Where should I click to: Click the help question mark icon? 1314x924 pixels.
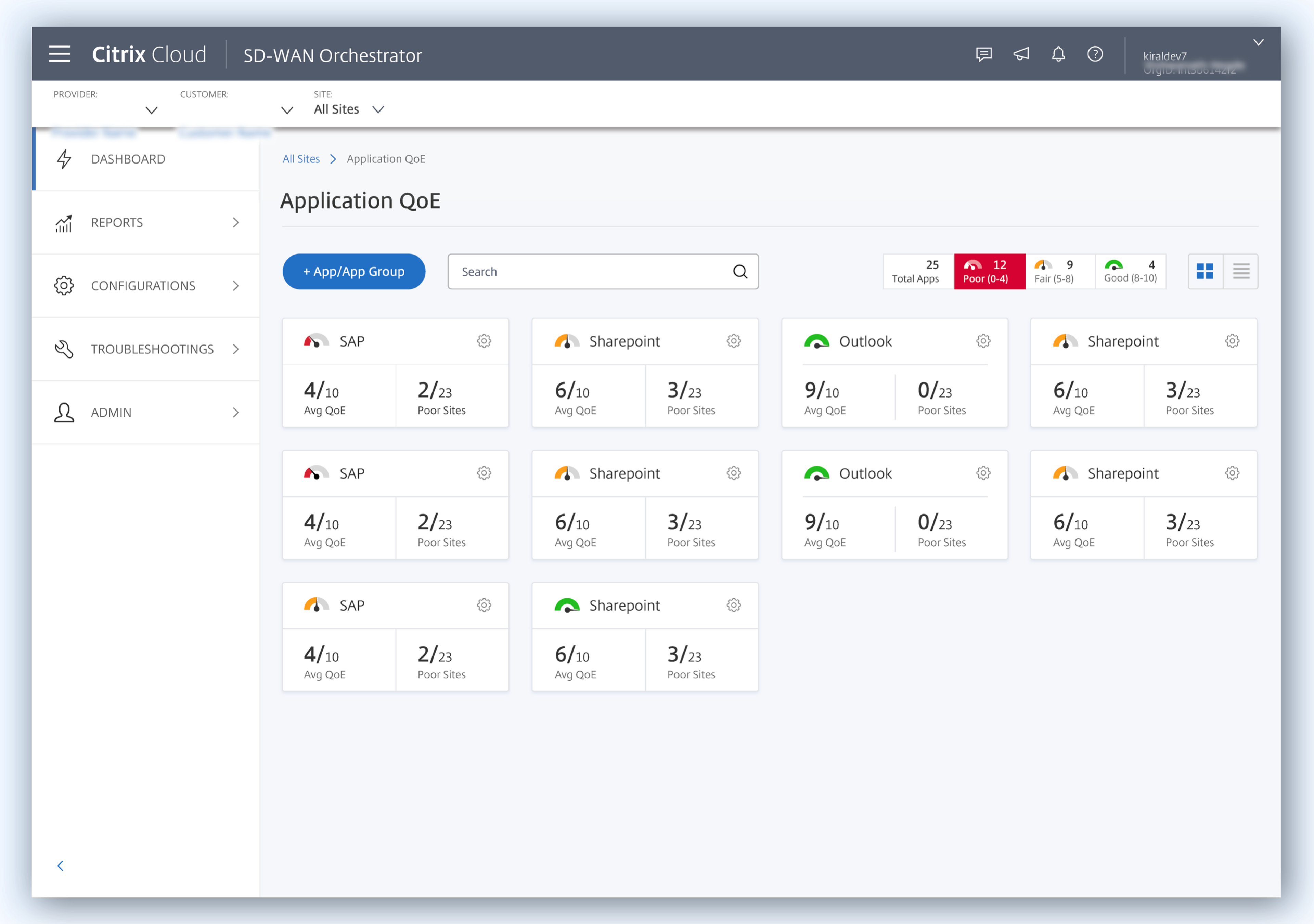1095,54
